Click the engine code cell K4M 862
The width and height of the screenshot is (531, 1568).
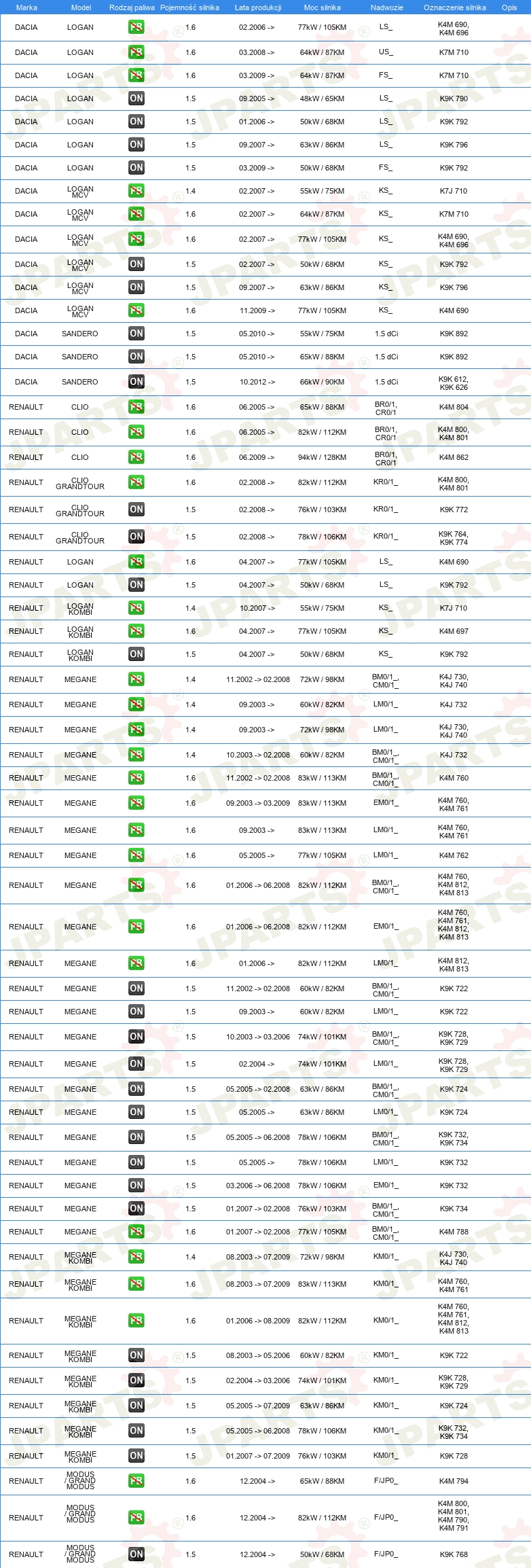pyautogui.click(x=454, y=457)
